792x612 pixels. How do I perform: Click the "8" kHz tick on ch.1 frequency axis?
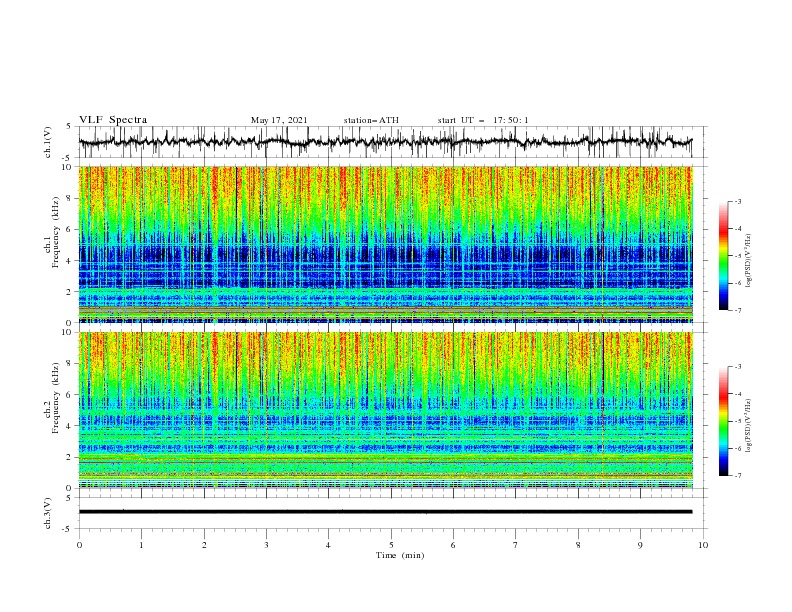pyautogui.click(x=69, y=198)
